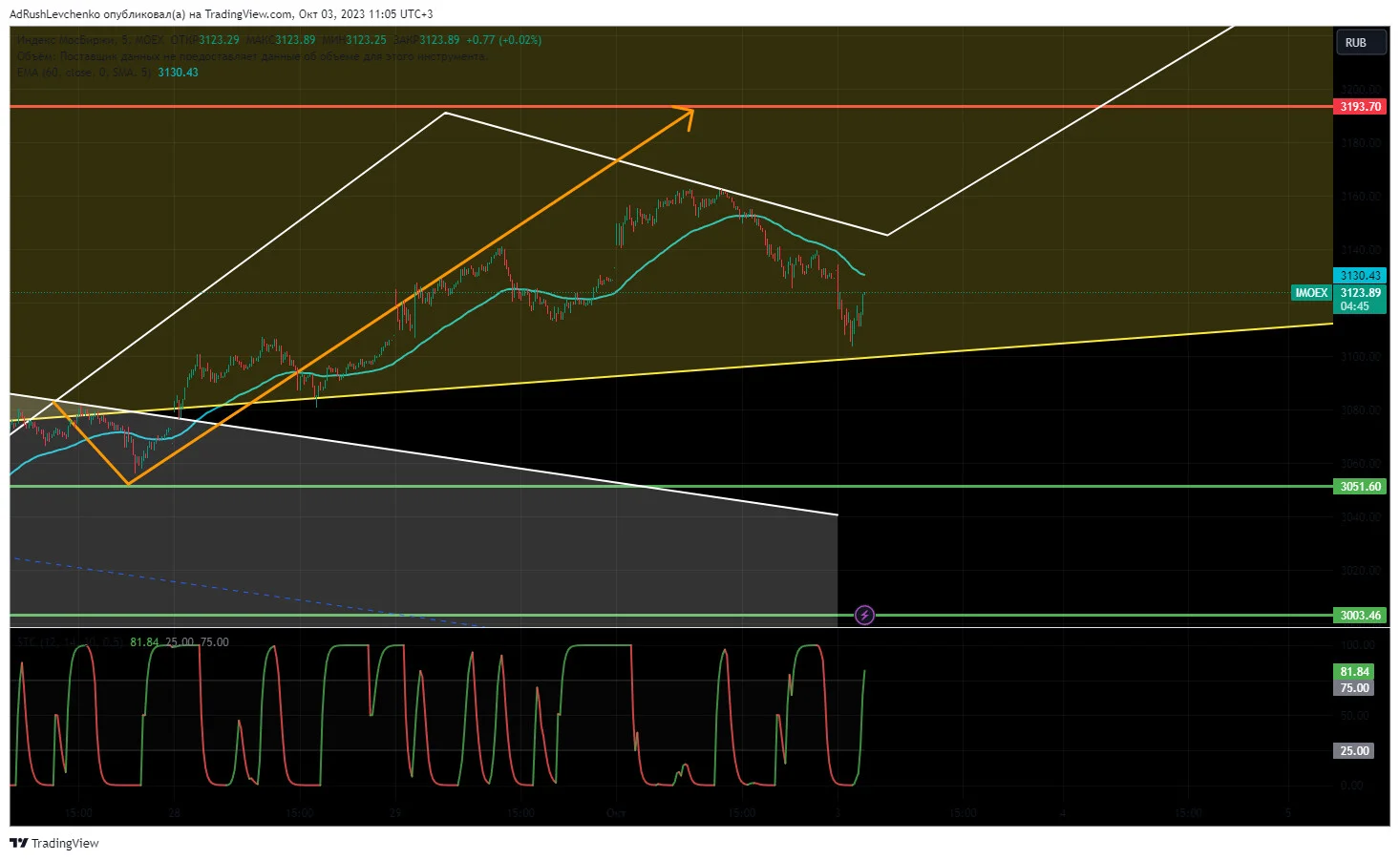
Task: Select the red 3193.70 price level label
Action: (x=1360, y=107)
